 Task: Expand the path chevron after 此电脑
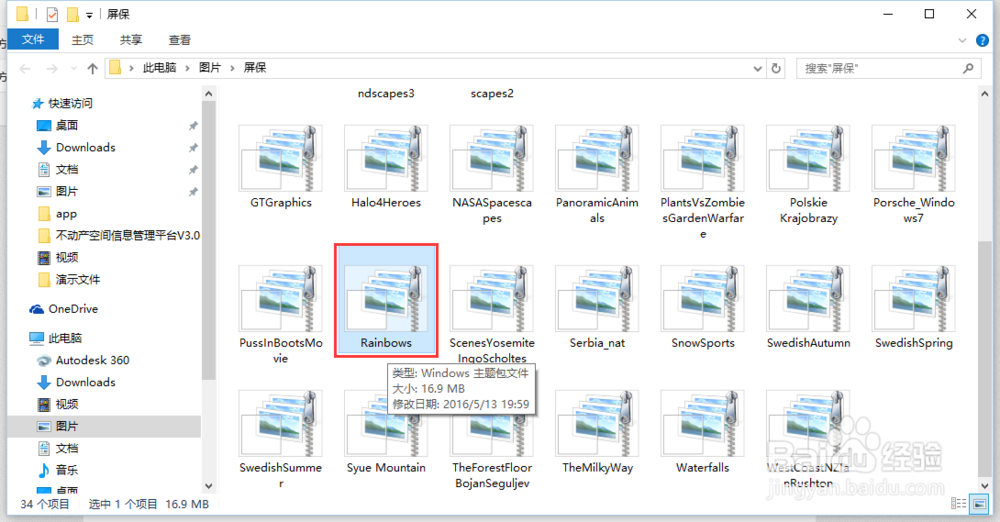[188, 68]
